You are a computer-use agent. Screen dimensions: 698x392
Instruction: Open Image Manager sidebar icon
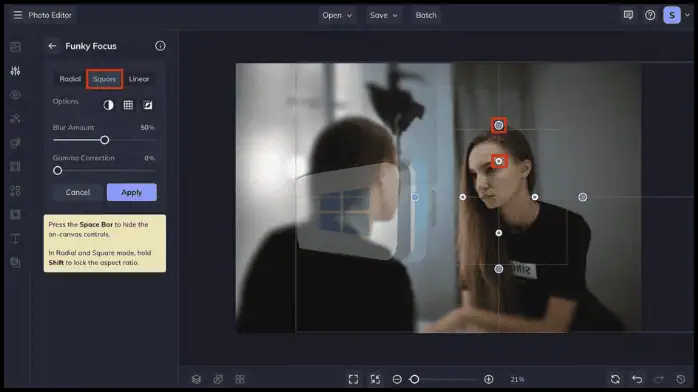coord(15,47)
